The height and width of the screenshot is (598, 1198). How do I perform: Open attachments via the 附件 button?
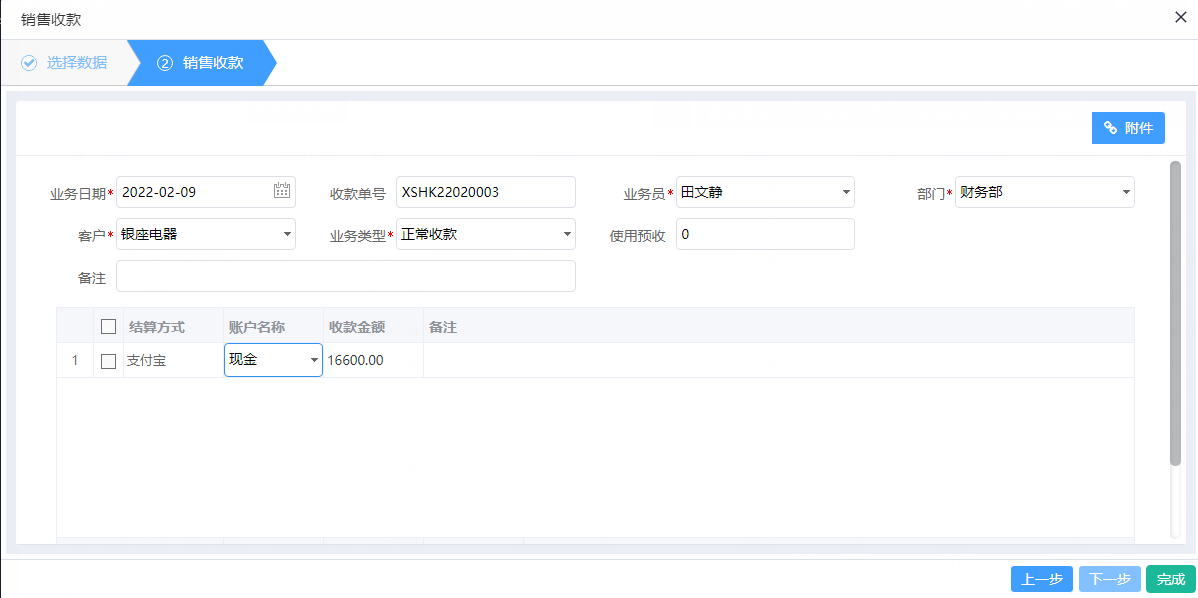point(1128,128)
